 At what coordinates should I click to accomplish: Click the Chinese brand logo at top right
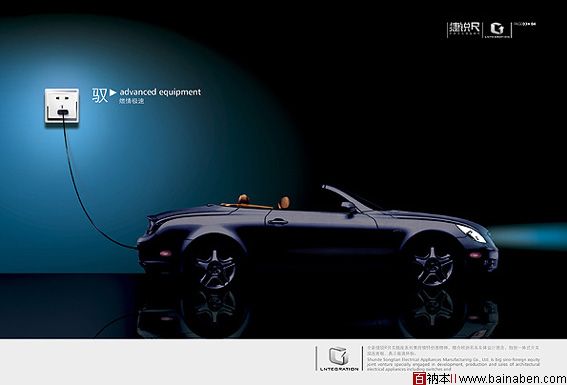pos(464,29)
